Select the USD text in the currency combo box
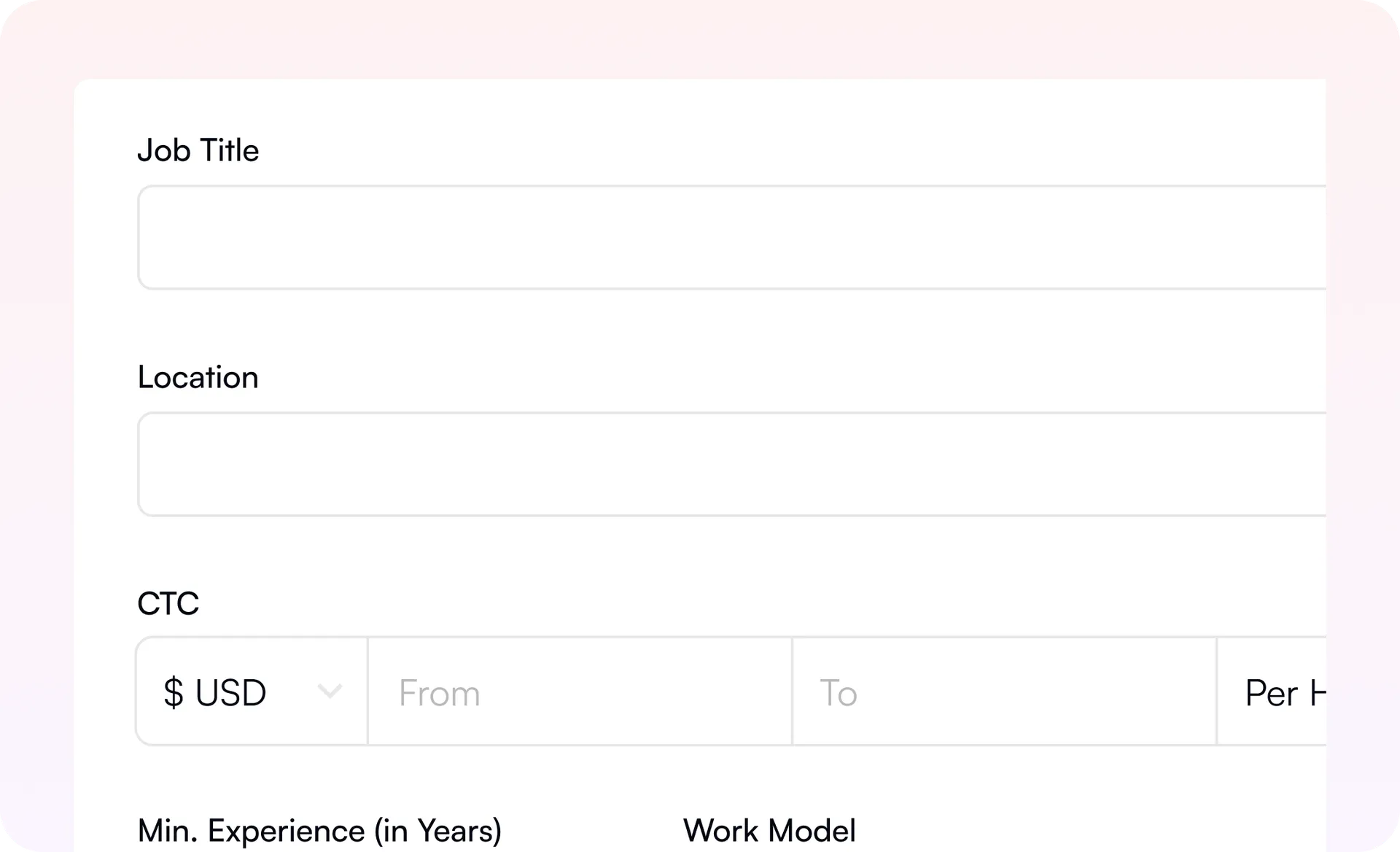 [x=230, y=692]
